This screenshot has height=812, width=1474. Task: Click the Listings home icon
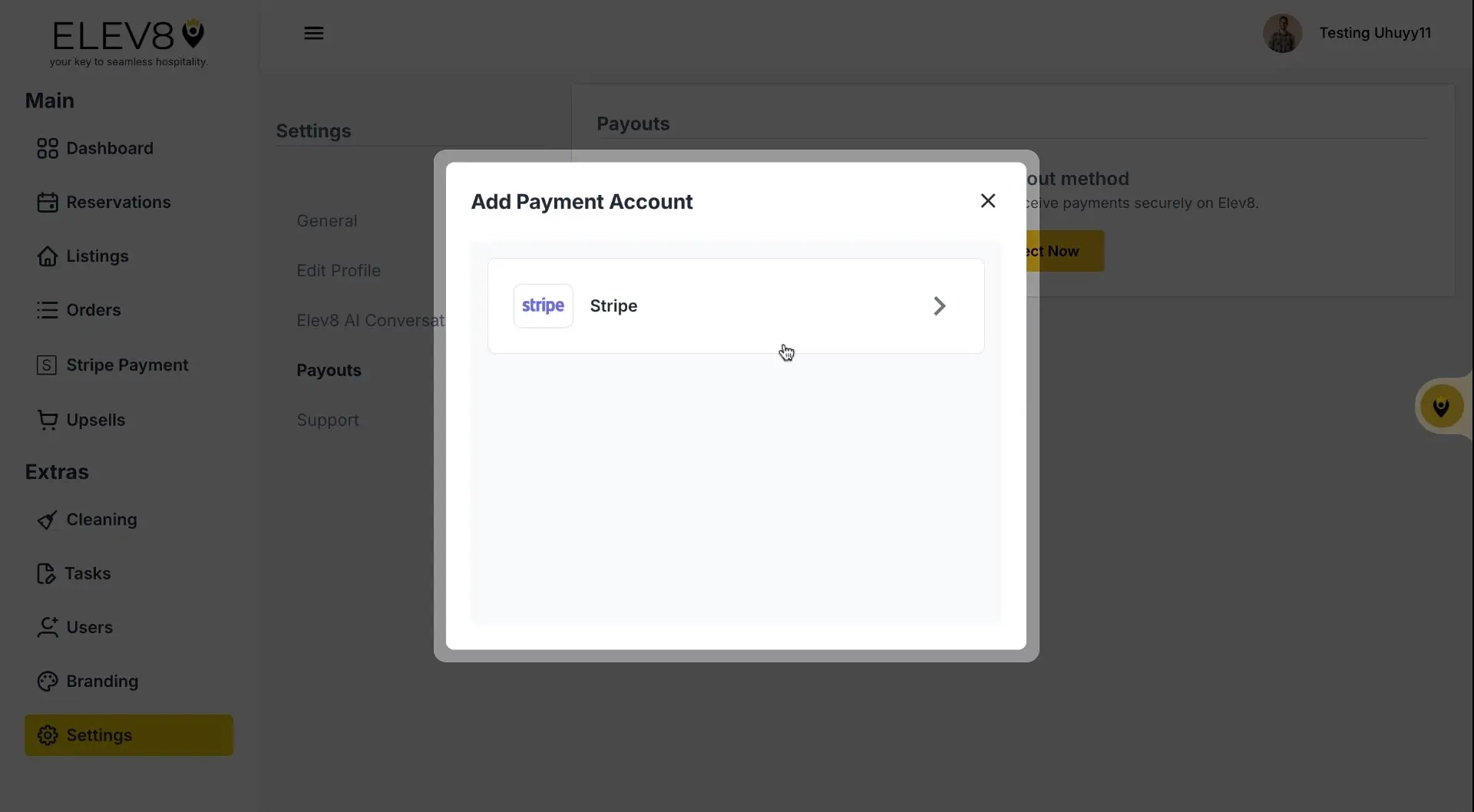click(48, 256)
